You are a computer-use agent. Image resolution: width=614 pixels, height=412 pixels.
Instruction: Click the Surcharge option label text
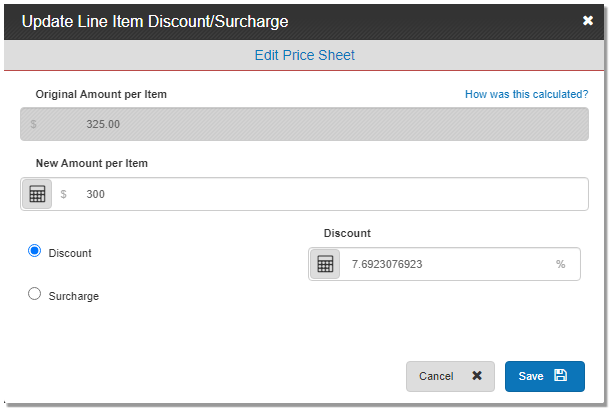[73, 296]
